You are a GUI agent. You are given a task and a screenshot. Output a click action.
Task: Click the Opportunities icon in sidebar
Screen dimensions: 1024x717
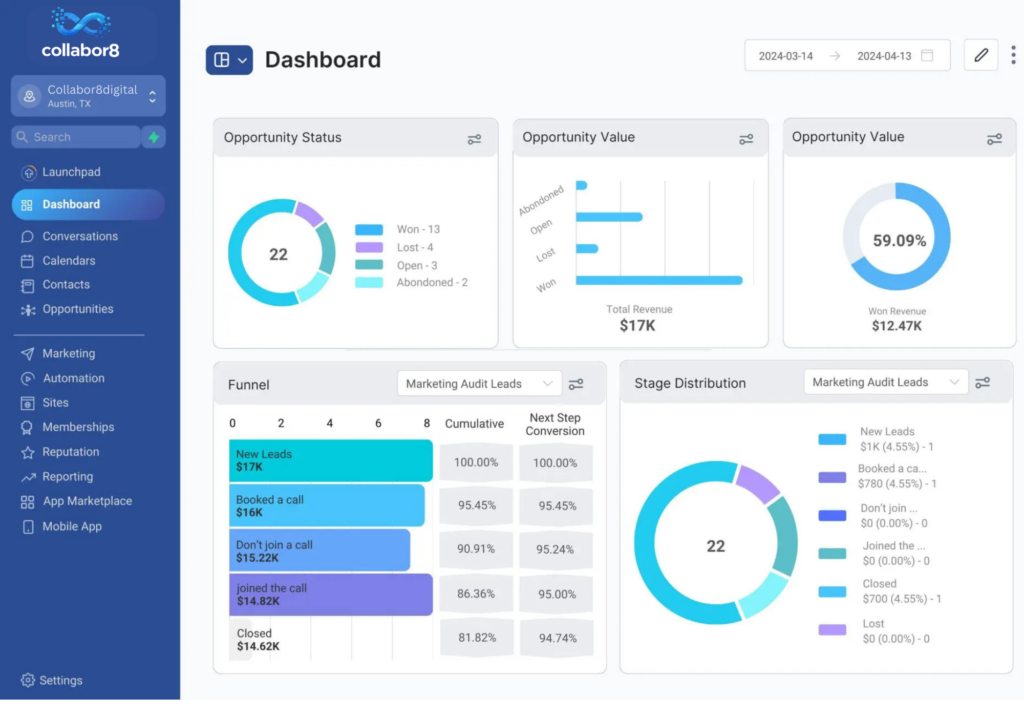(27, 310)
